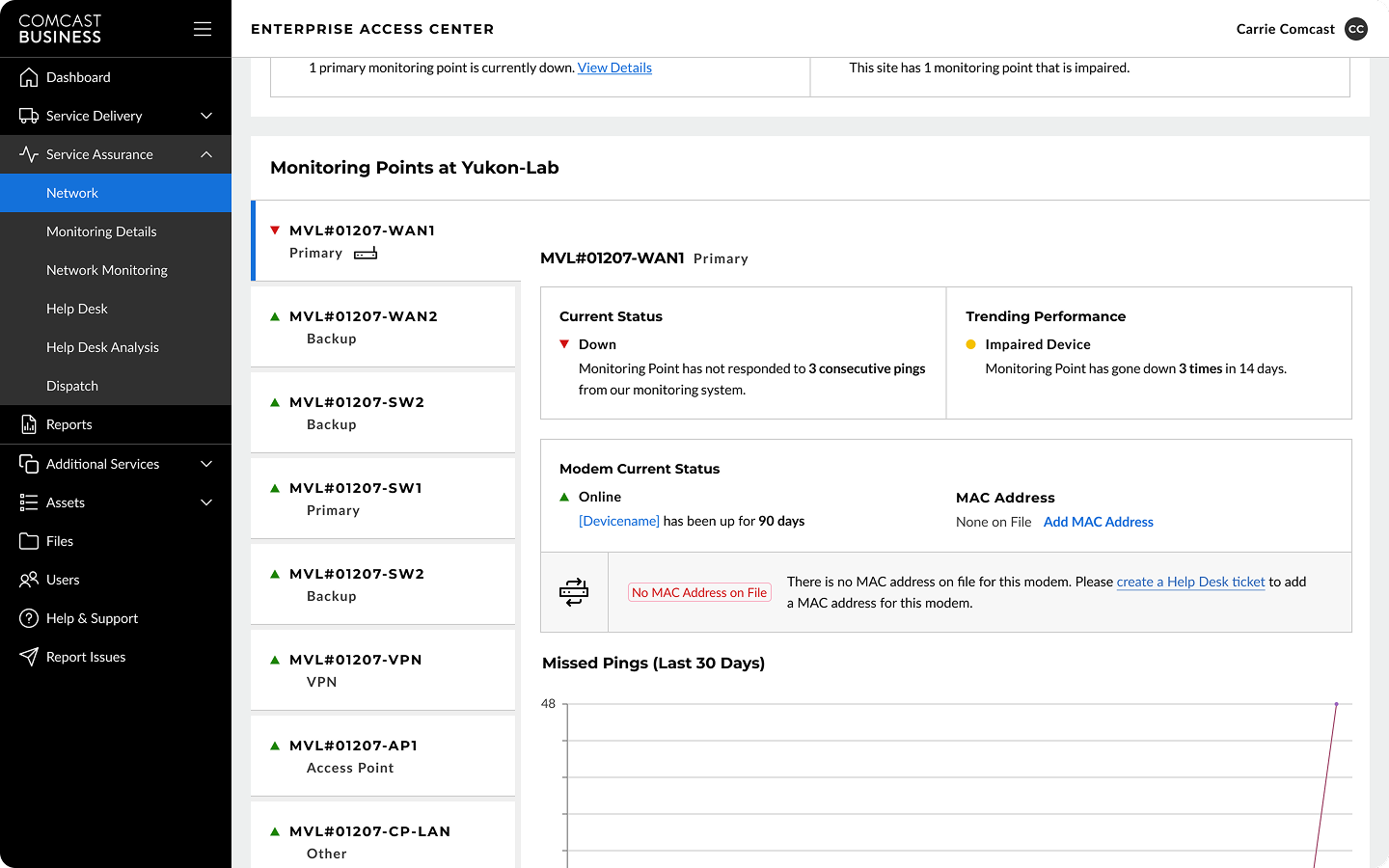Click the Service Assurance pulse icon
Image resolution: width=1389 pixels, height=868 pixels.
coord(29,154)
